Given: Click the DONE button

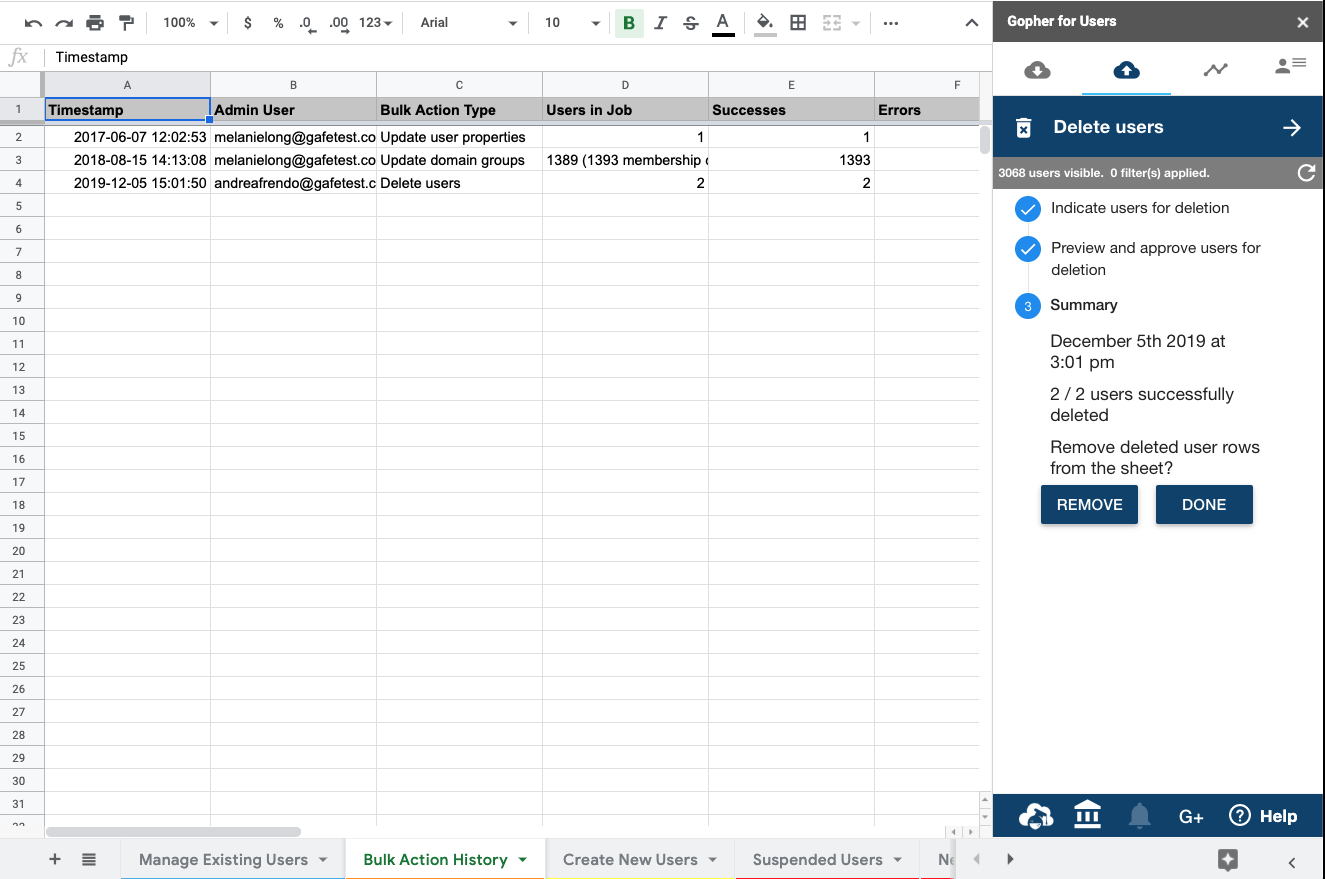Looking at the screenshot, I should click(1203, 505).
